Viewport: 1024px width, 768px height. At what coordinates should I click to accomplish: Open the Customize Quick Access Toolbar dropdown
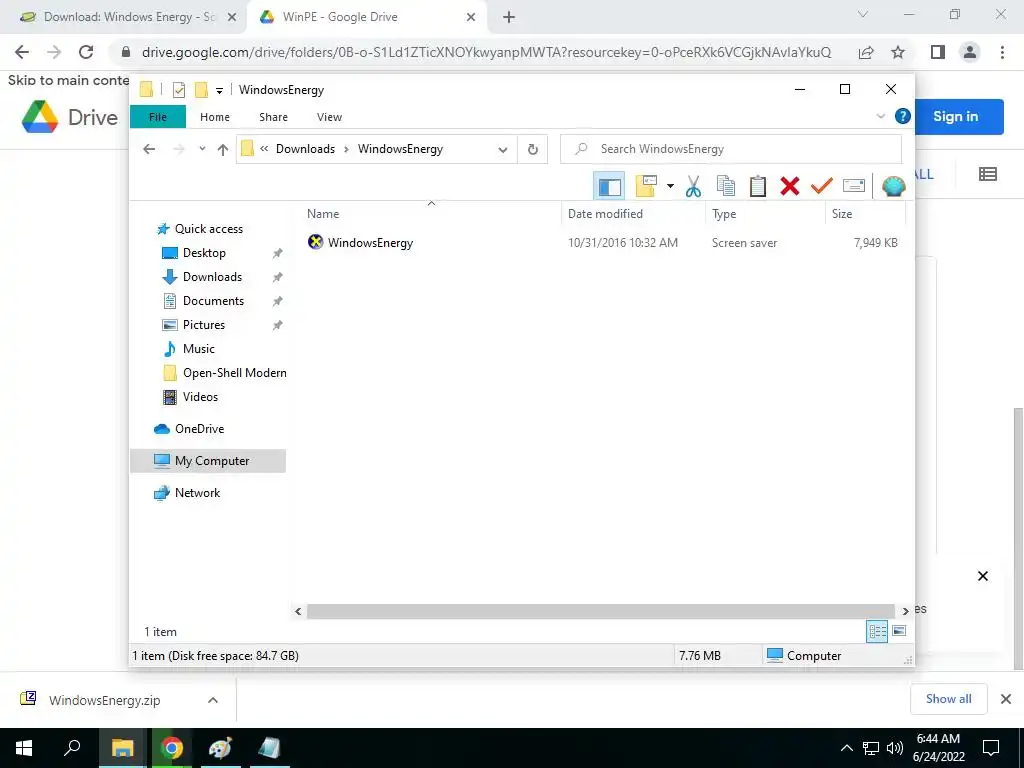(x=219, y=91)
